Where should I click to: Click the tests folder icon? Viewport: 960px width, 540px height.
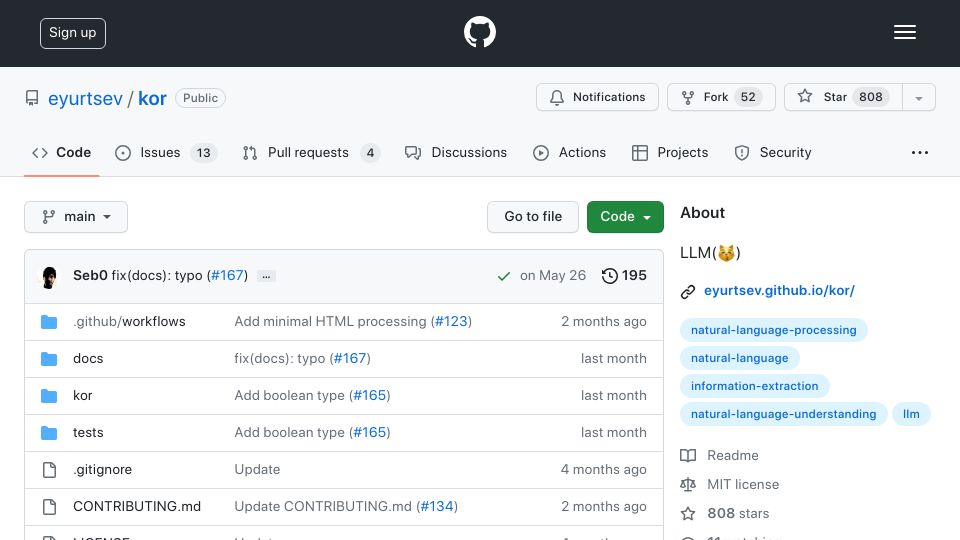coord(49,433)
